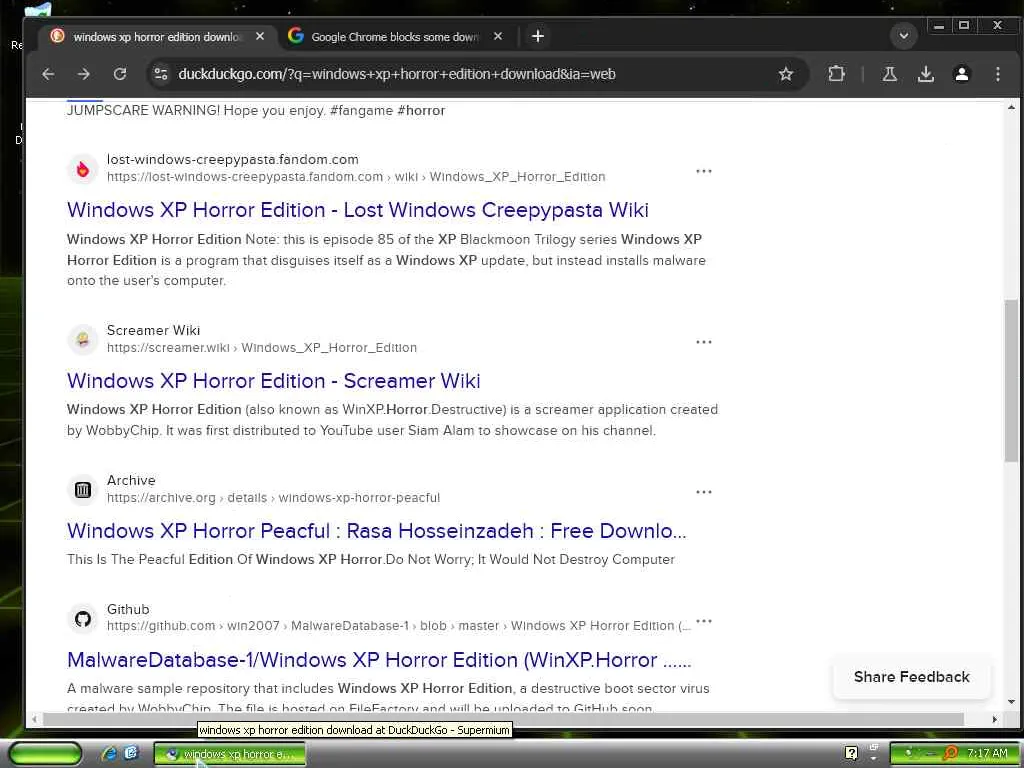Click the second quick launch icon
This screenshot has height=768, width=1024.
tap(131, 754)
